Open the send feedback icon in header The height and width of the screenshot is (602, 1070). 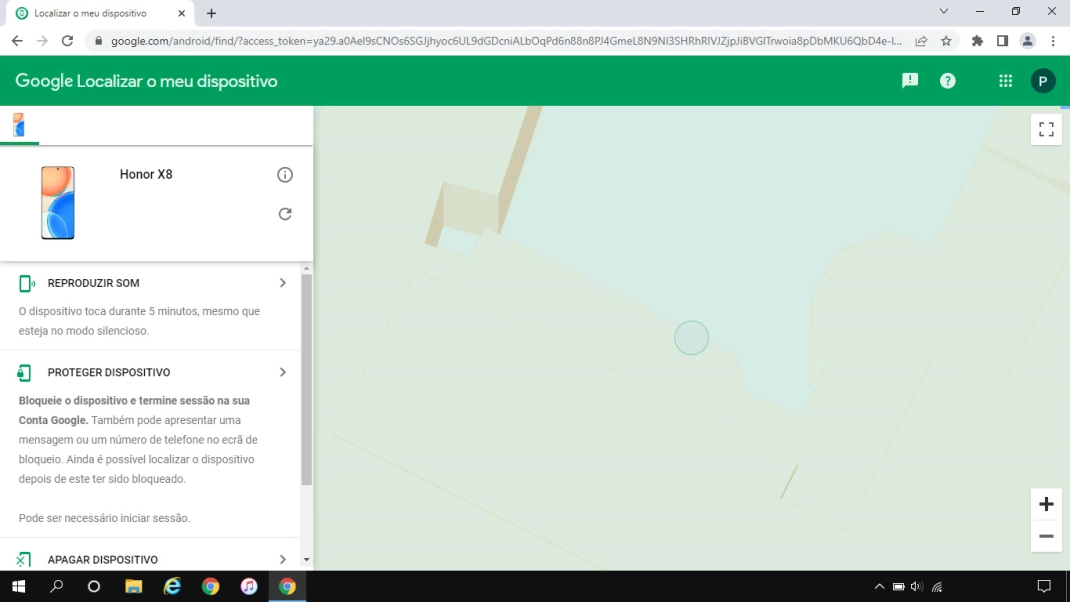[910, 81]
